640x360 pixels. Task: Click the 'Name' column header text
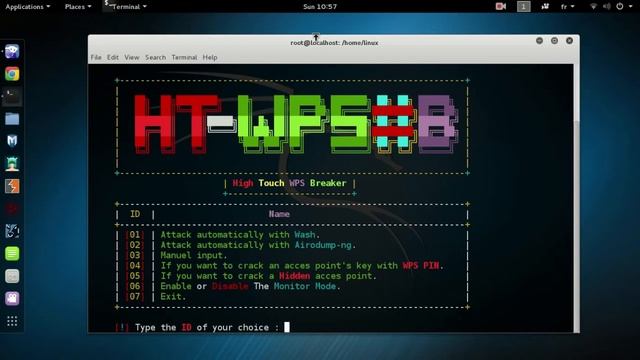pyautogui.click(x=279, y=214)
